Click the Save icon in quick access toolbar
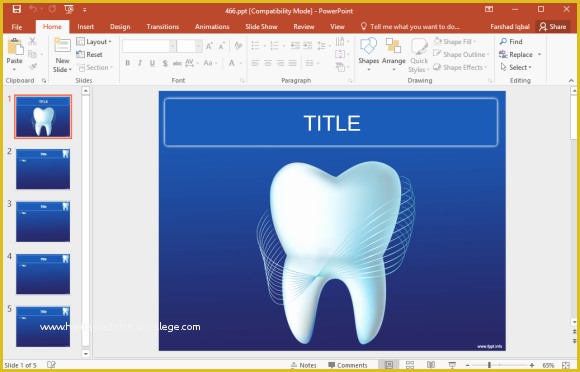 (x=17, y=10)
